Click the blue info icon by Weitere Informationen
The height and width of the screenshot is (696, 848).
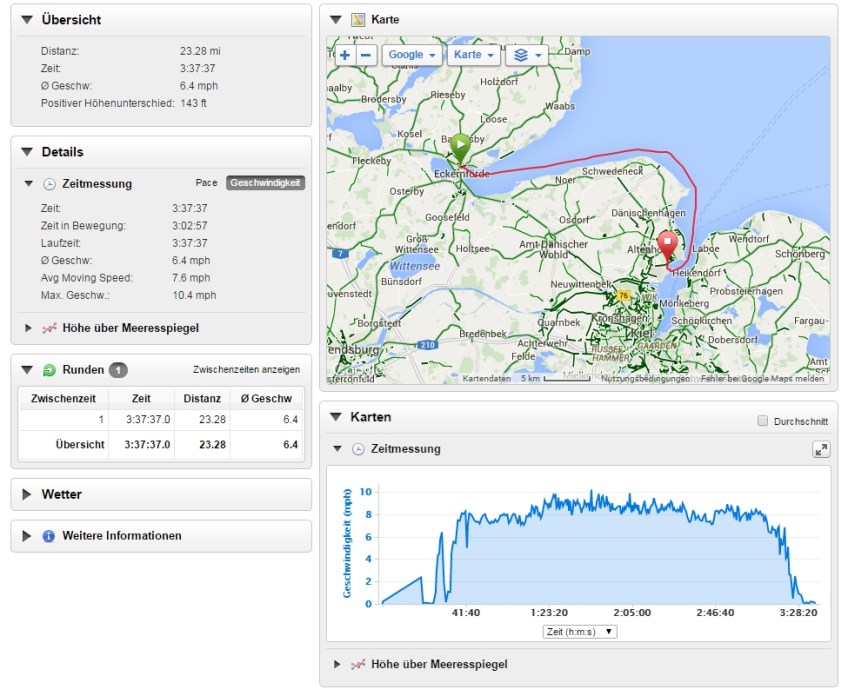point(48,536)
